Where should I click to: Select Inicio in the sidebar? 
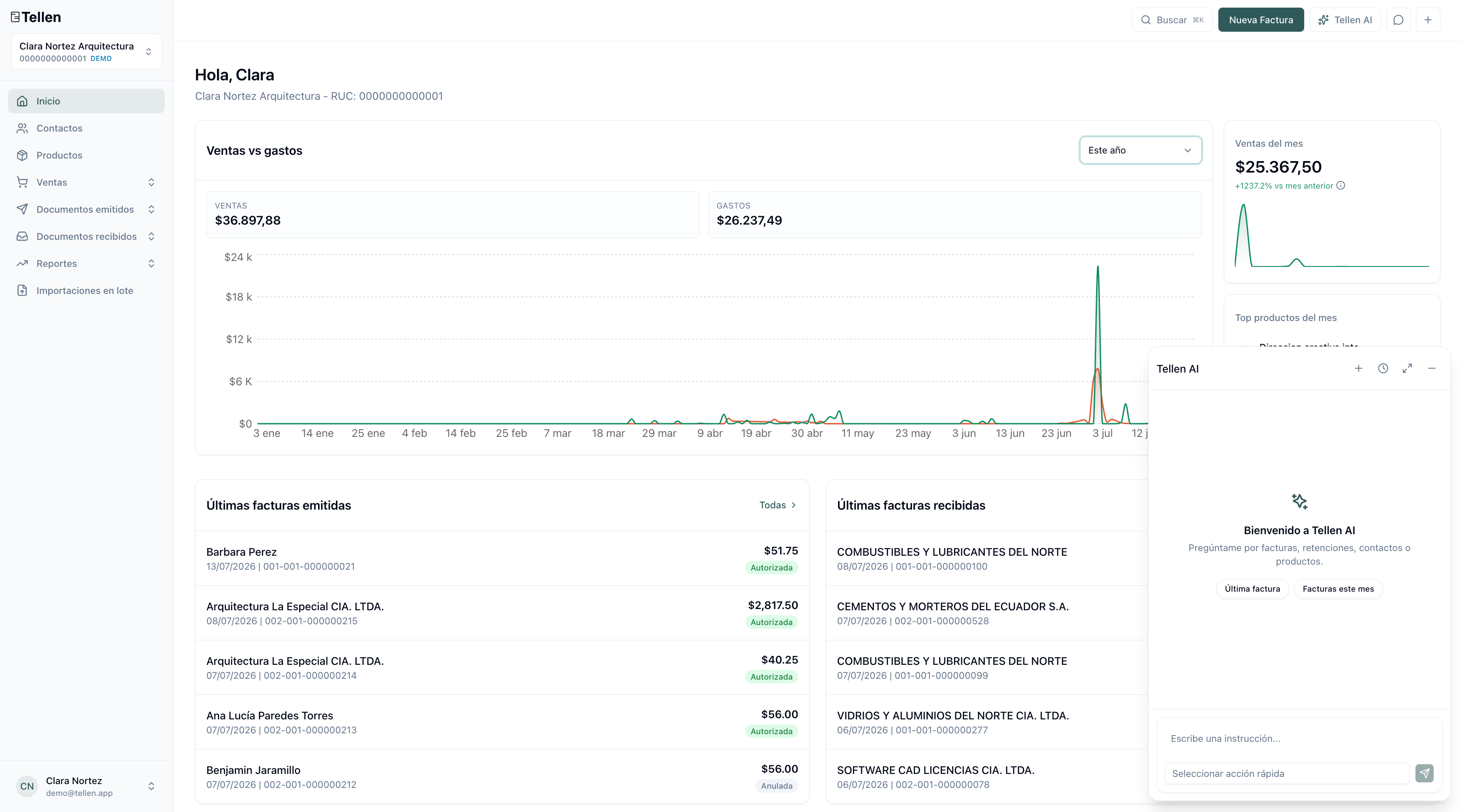tap(86, 101)
